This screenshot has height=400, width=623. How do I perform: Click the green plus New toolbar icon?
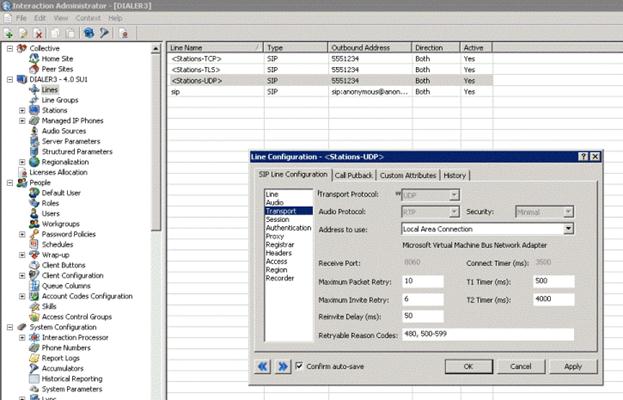9,32
